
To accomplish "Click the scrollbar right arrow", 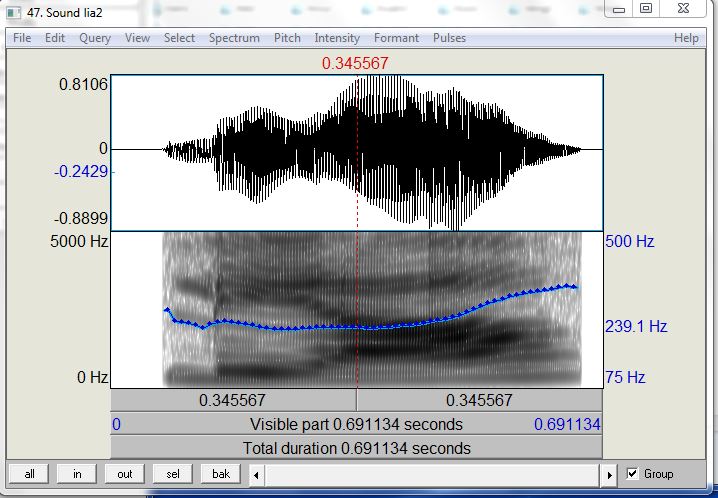I will click(609, 475).
